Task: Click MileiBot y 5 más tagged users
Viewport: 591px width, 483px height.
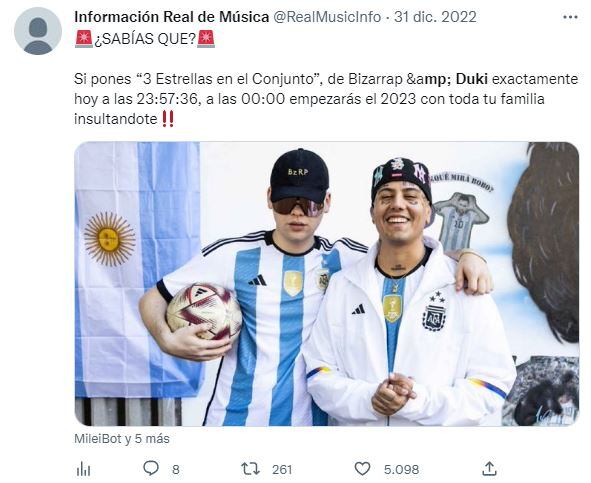Action: coord(122,439)
